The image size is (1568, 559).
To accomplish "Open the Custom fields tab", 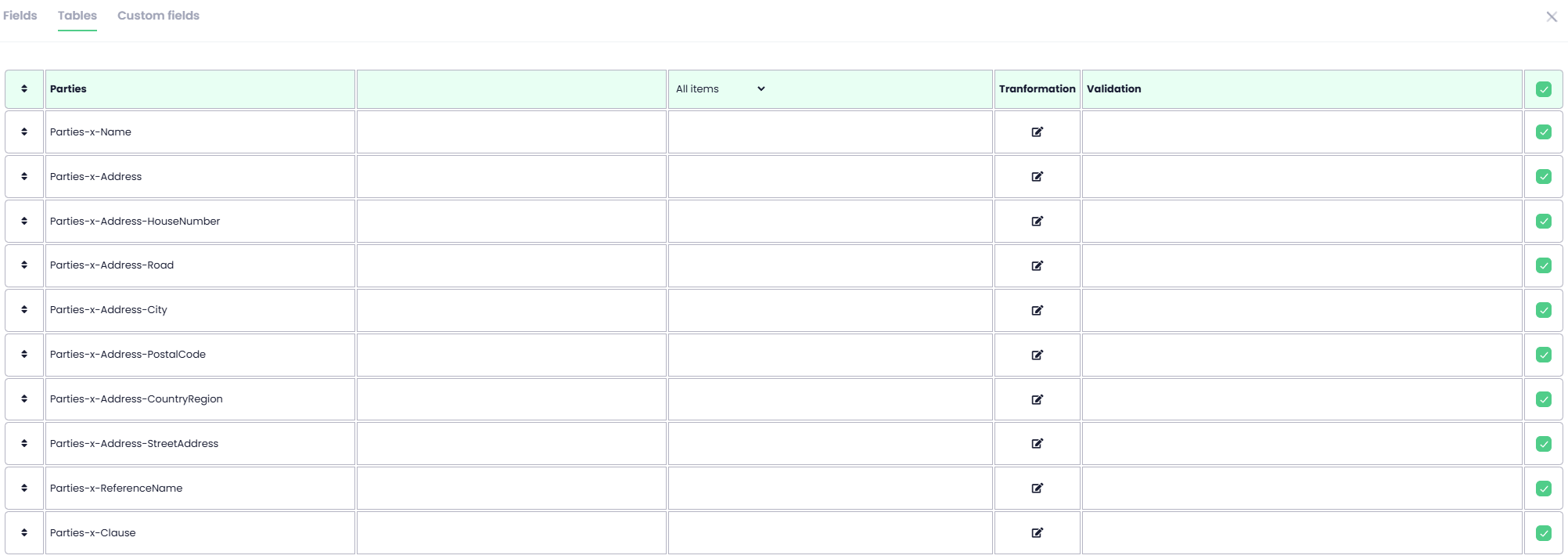I will (158, 16).
